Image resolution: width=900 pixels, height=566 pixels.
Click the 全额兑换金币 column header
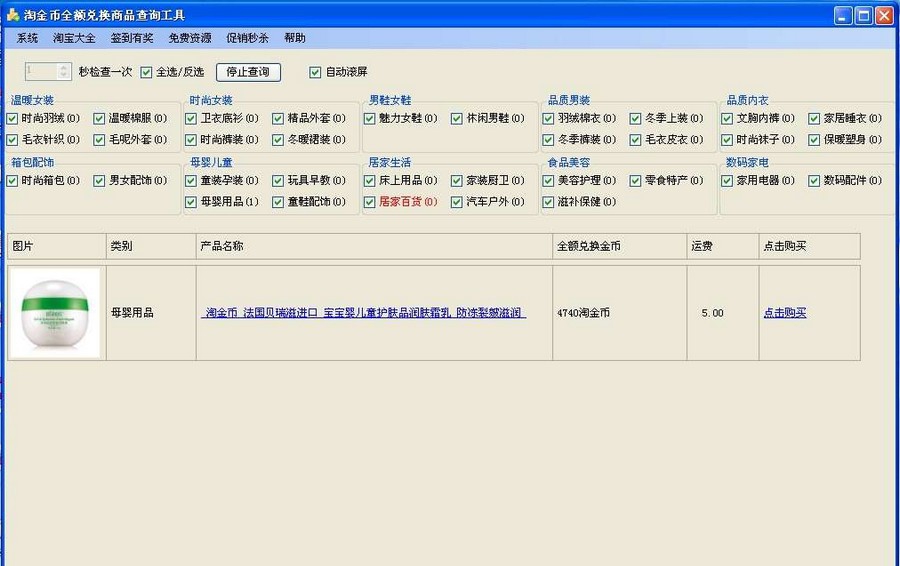point(588,246)
